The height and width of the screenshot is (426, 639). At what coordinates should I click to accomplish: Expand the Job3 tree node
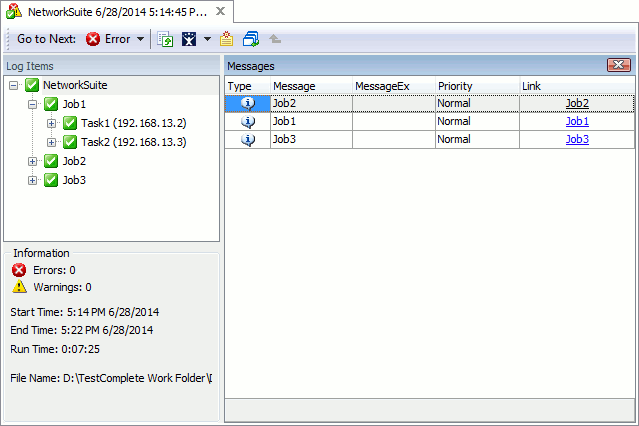(33, 180)
